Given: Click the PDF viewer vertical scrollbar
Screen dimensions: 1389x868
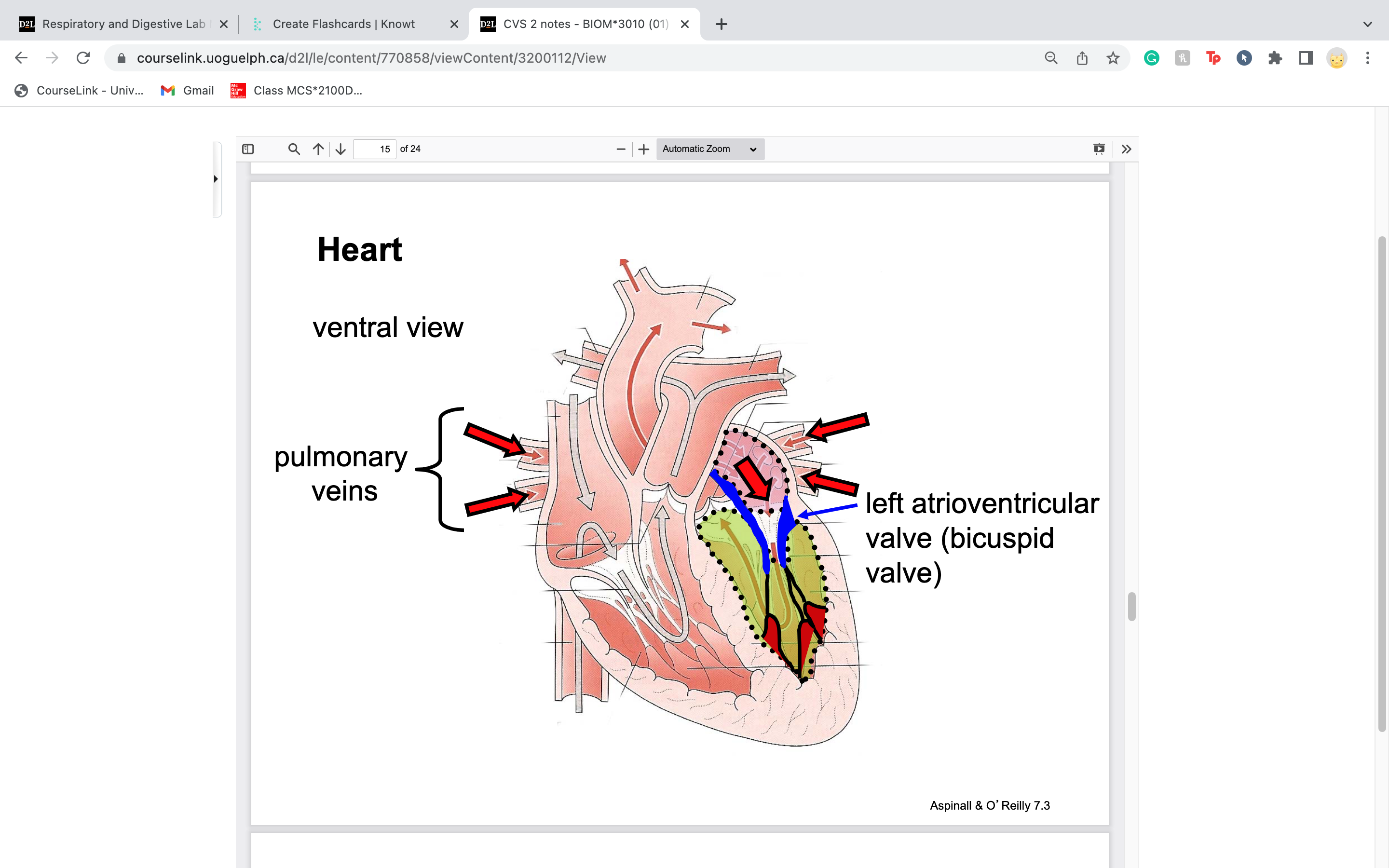Looking at the screenshot, I should coord(1132,607).
